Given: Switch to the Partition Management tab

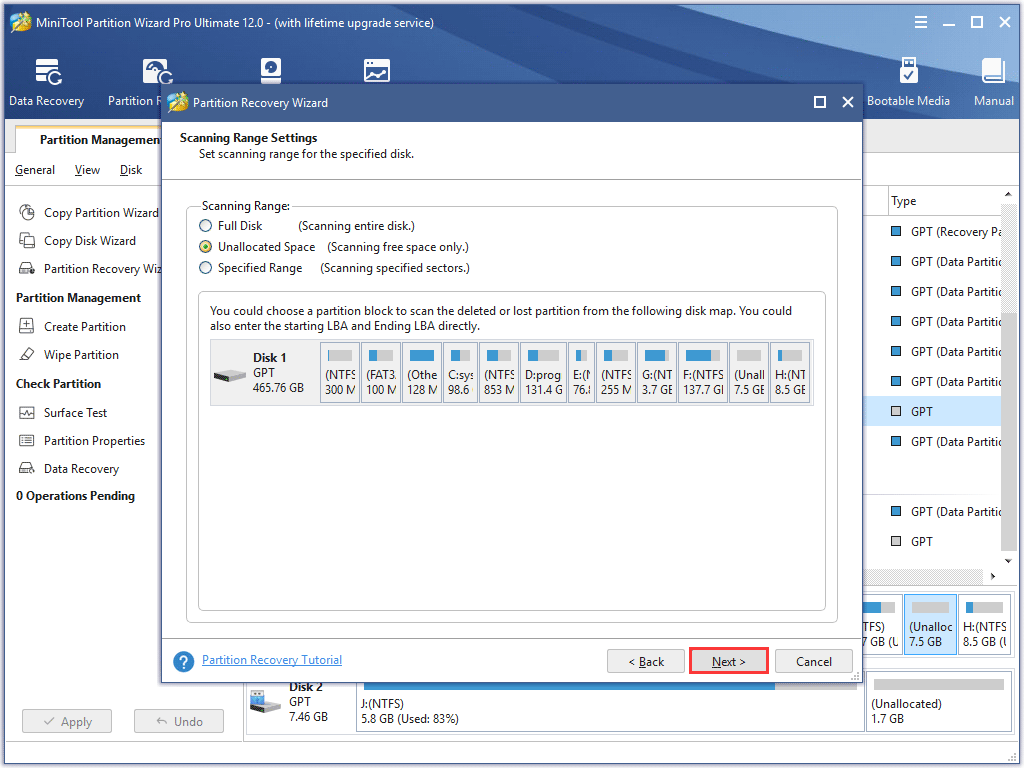Looking at the screenshot, I should click(91, 139).
